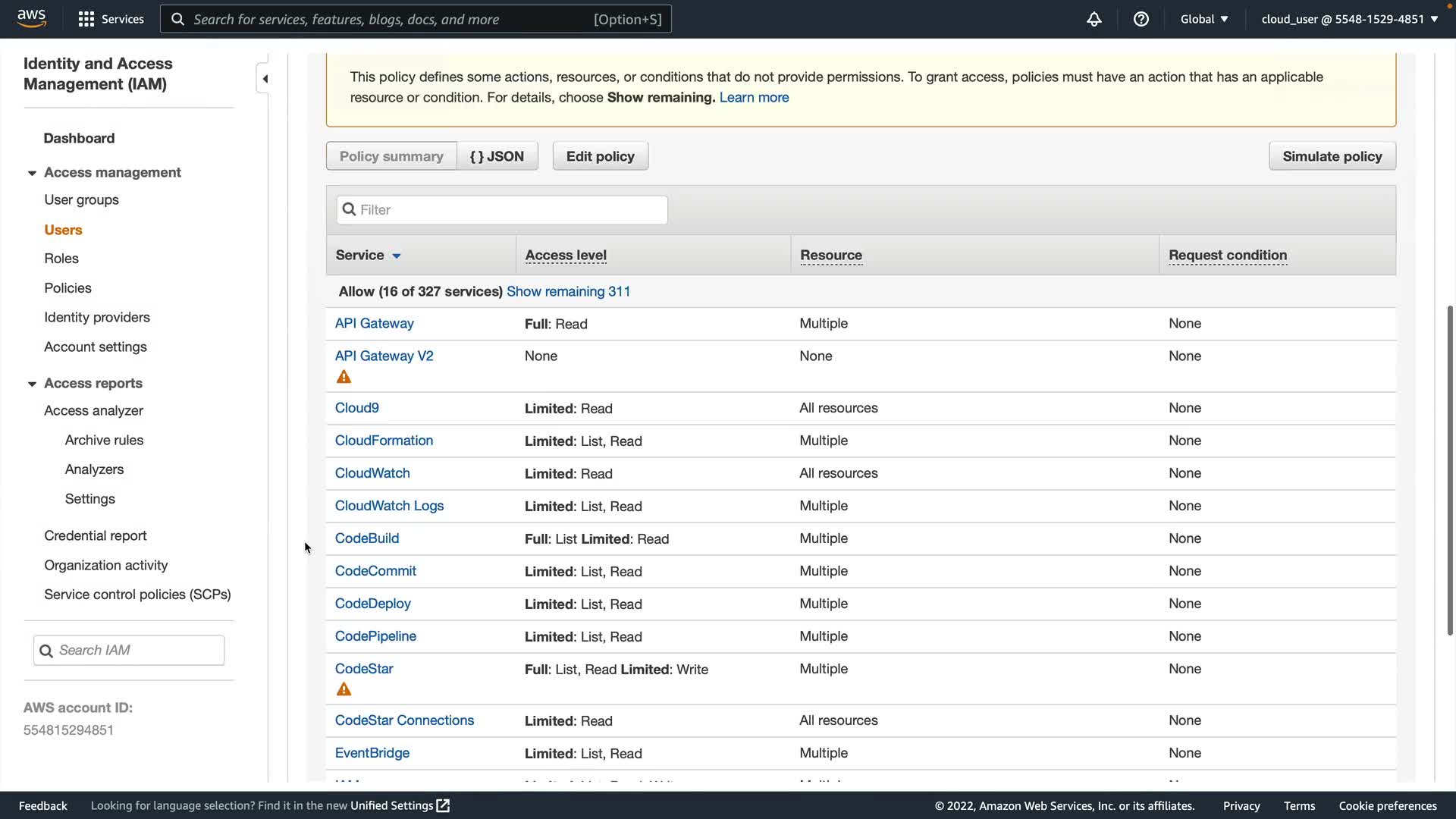Open the help question mark icon
The image size is (1456, 819).
point(1141,19)
